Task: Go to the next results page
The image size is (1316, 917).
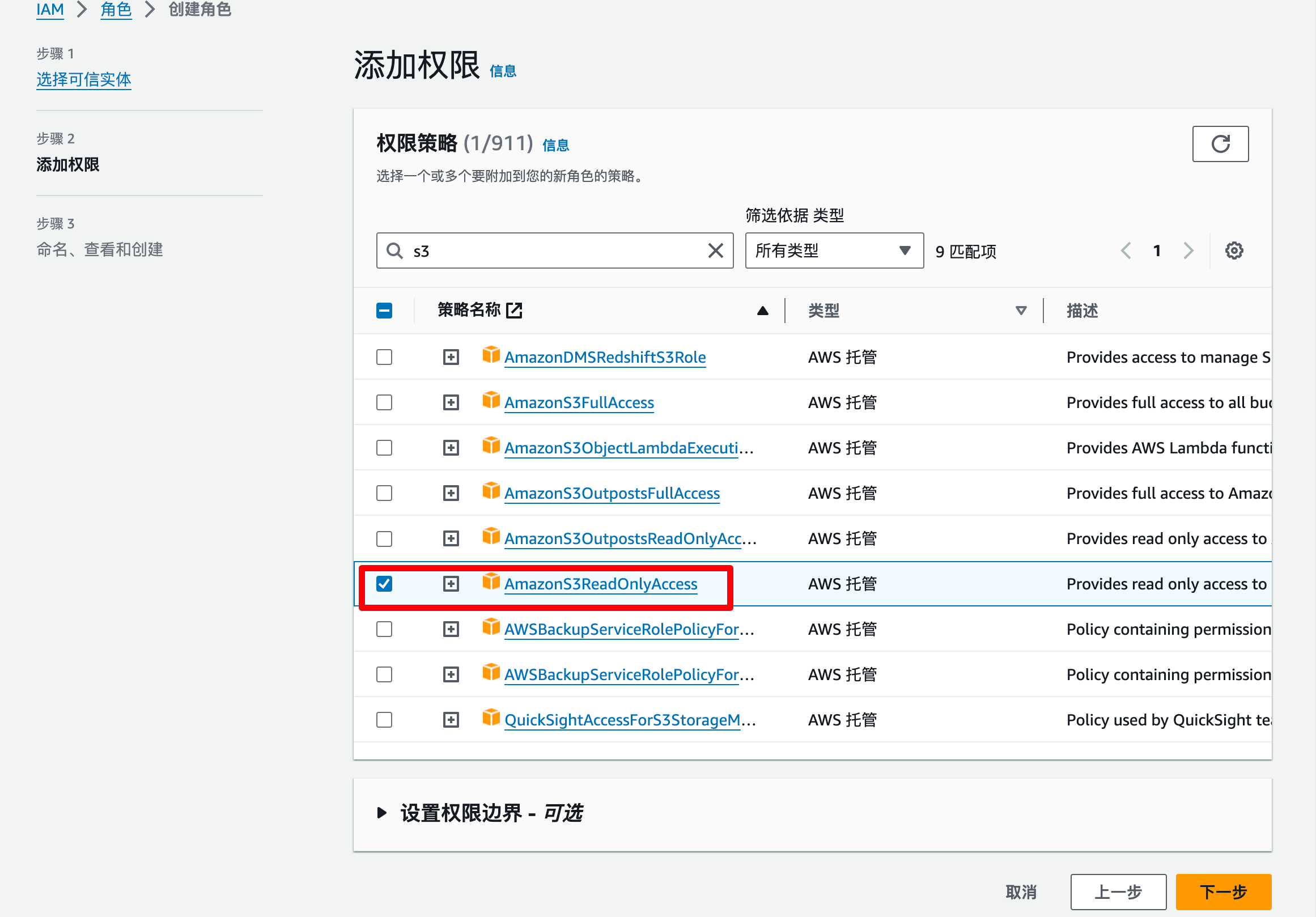Action: click(1188, 251)
